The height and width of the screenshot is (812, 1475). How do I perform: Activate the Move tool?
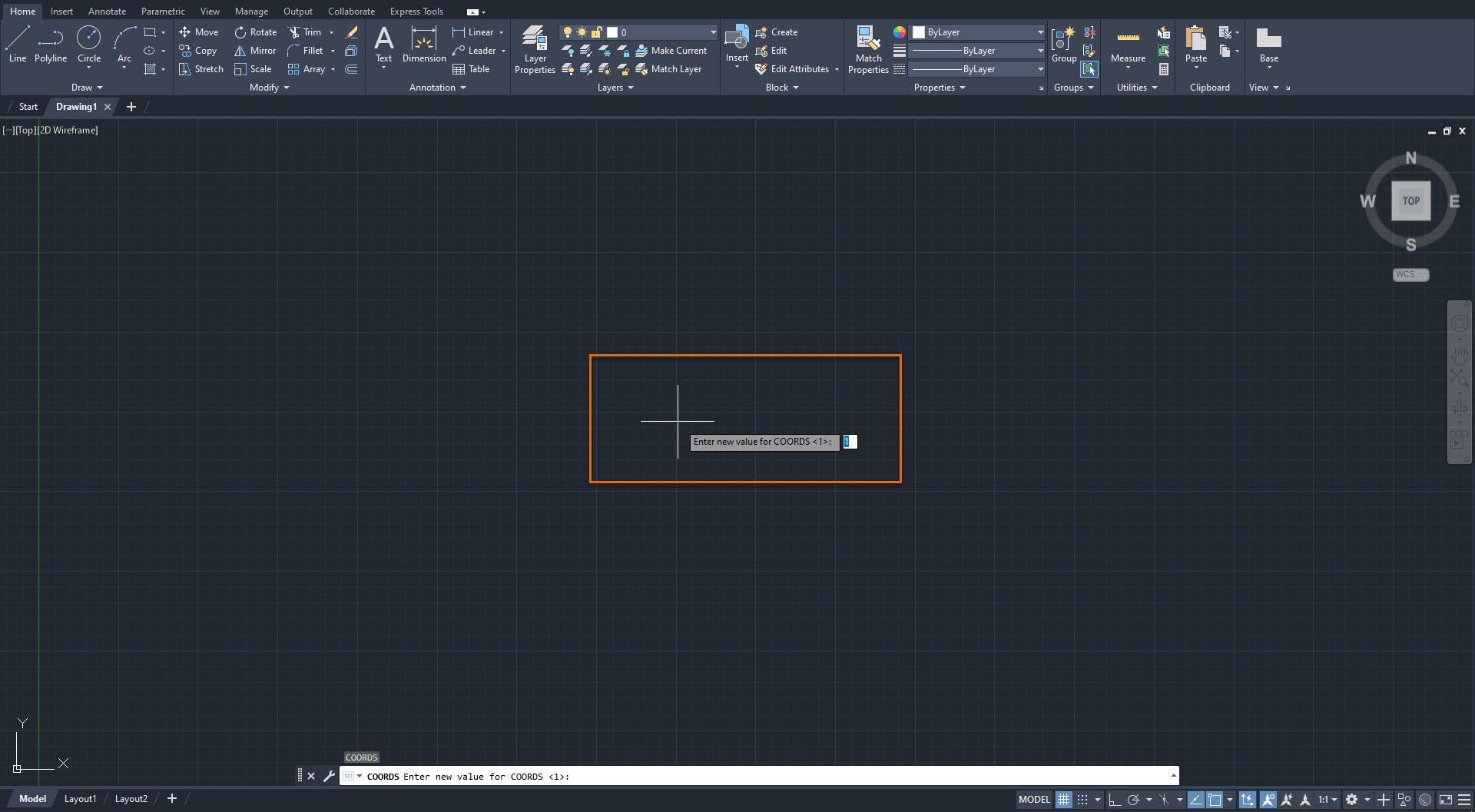[199, 32]
